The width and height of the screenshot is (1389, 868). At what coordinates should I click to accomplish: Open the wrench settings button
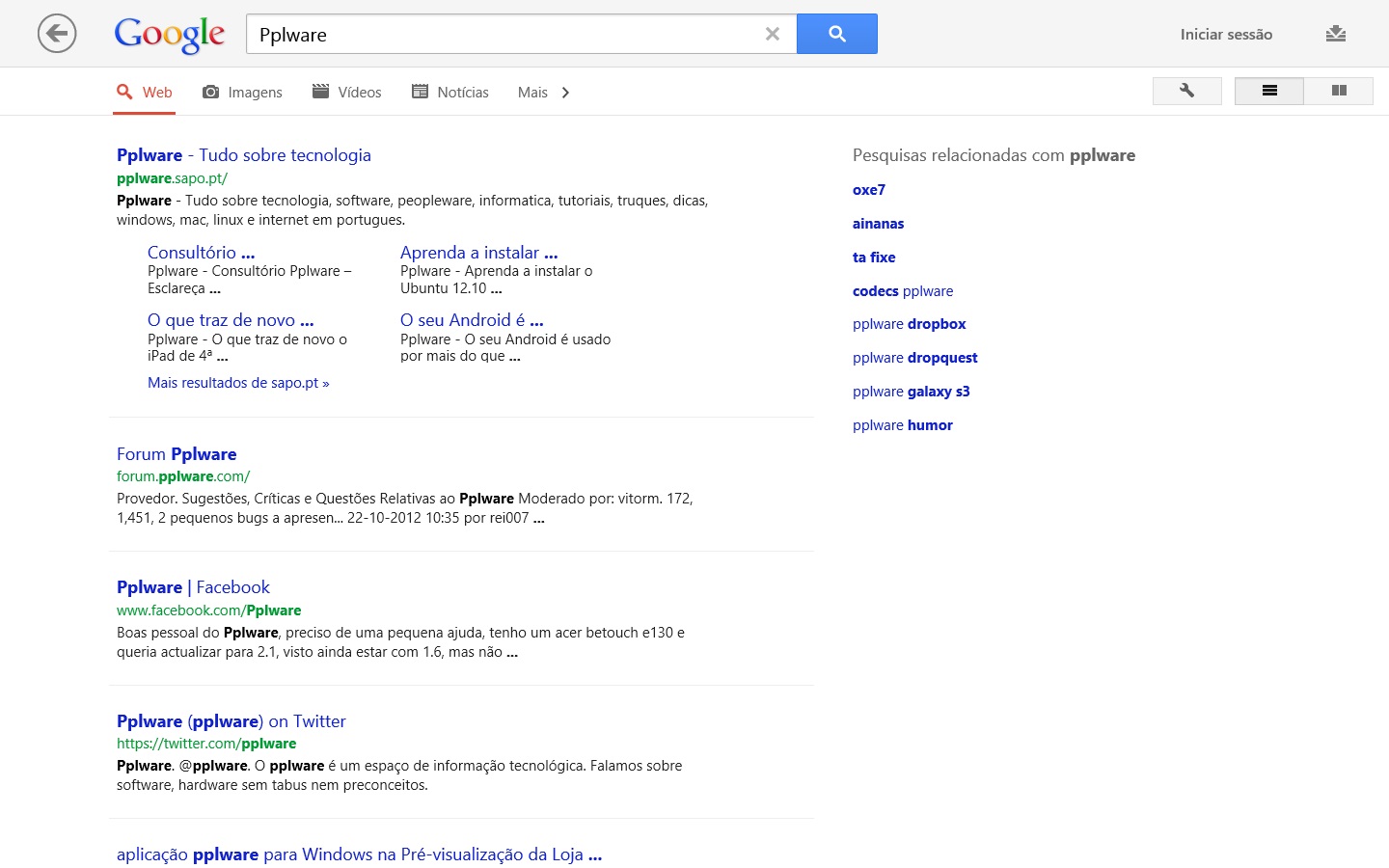coord(1187,91)
